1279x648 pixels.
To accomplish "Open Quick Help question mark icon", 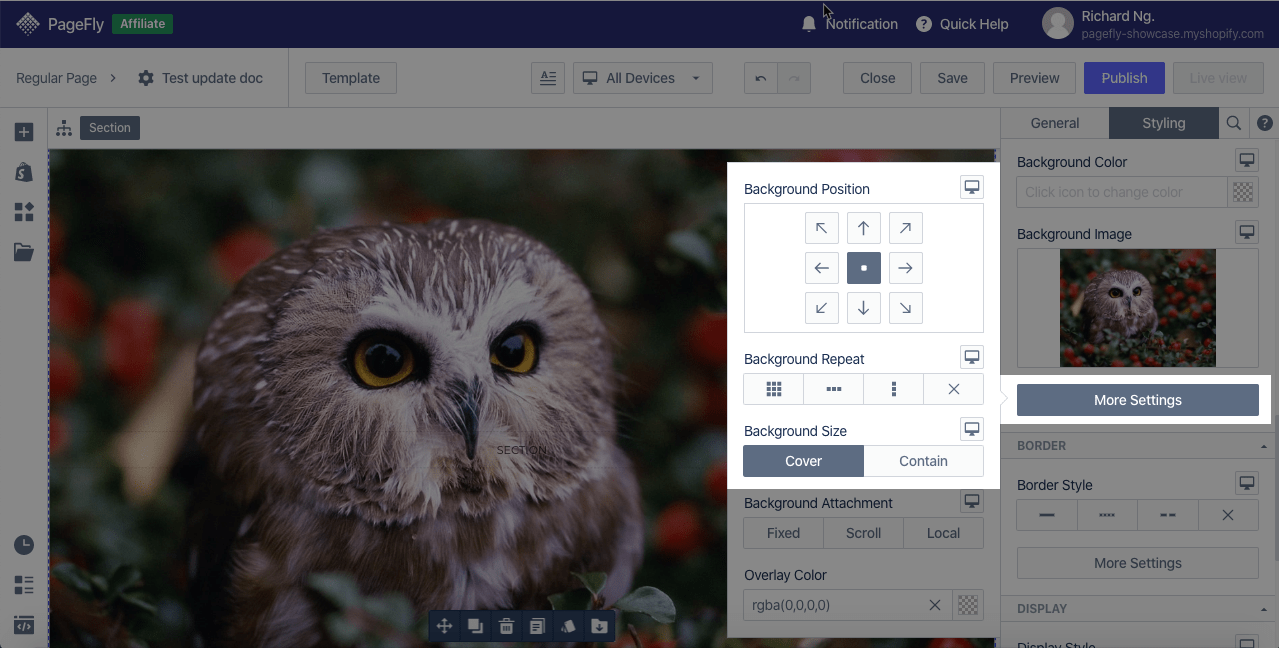I will 924,24.
